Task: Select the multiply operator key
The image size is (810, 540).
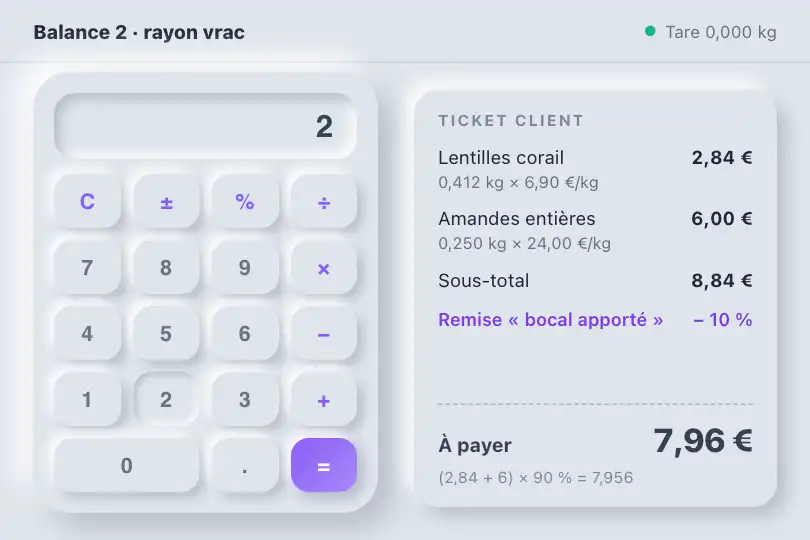Action: (323, 268)
